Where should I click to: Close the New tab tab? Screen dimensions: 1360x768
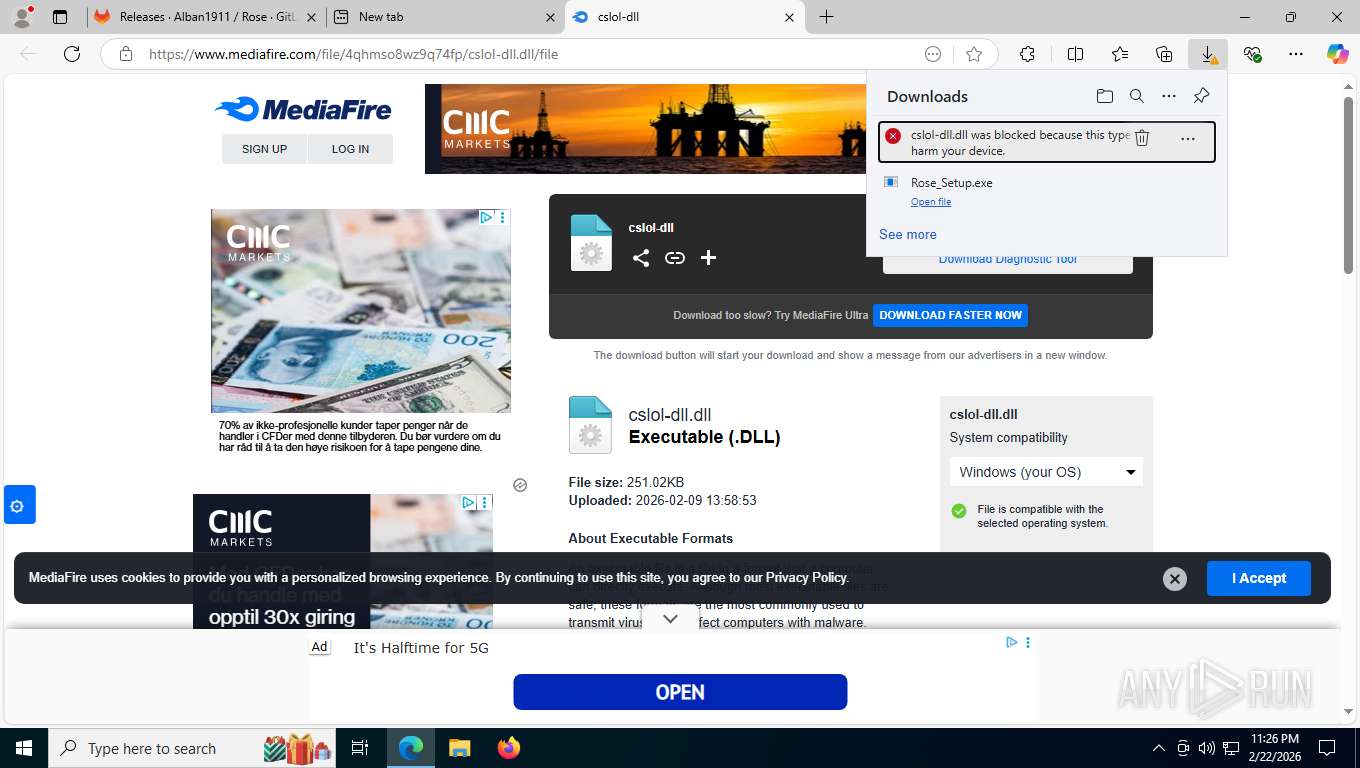pyautogui.click(x=549, y=17)
